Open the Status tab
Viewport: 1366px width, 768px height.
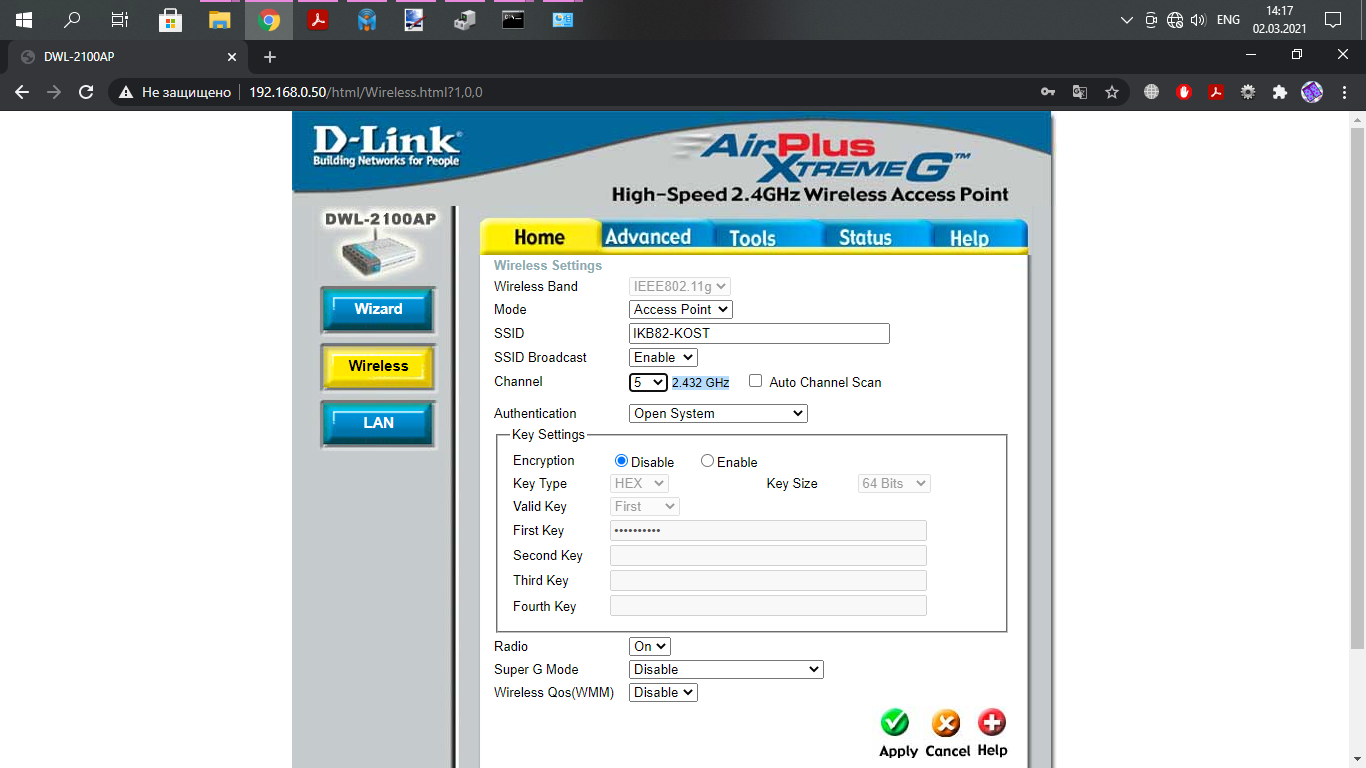pyautogui.click(x=864, y=237)
